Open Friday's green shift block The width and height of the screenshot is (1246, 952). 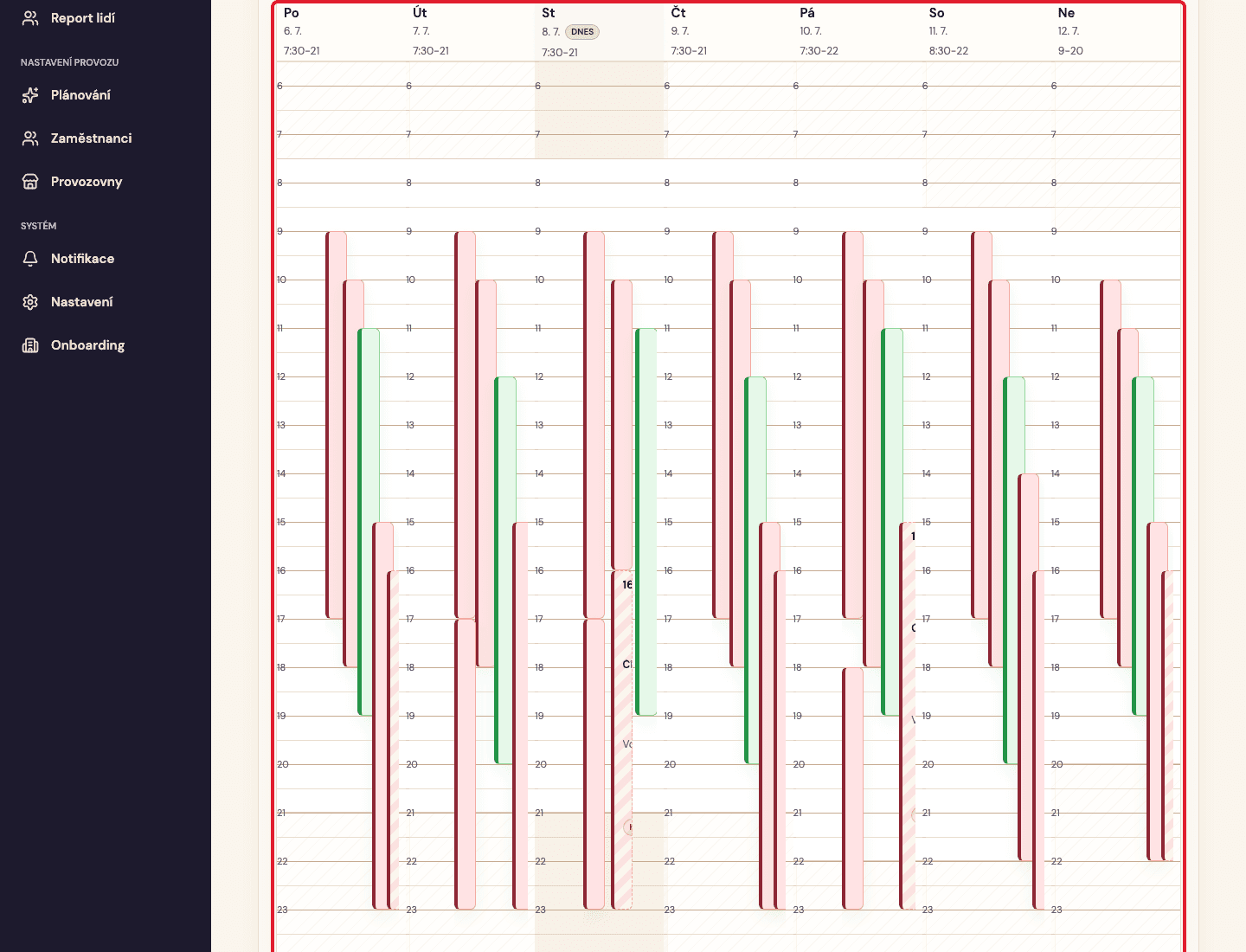pos(892,522)
